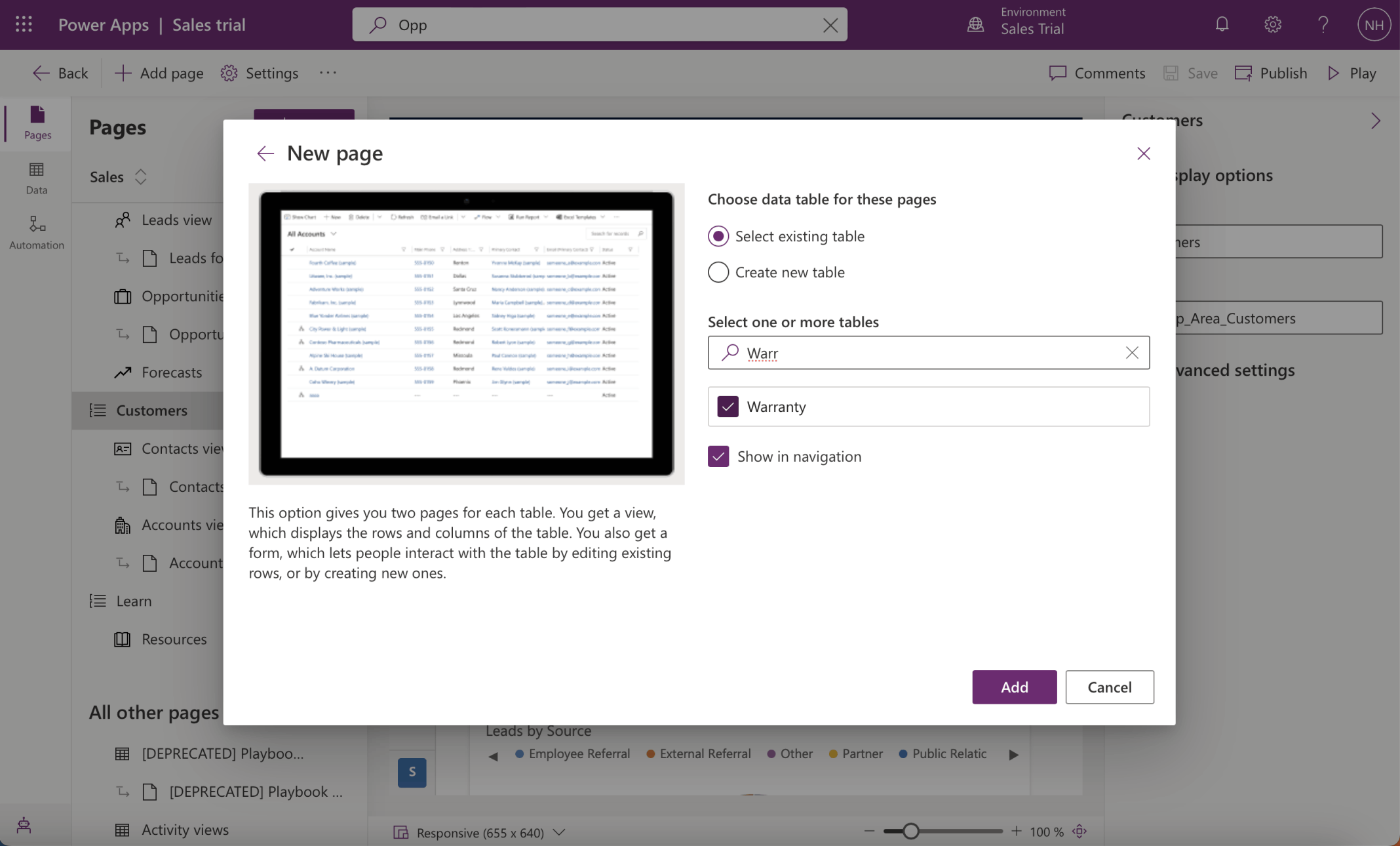Click the fit-to-screen icon beside 100 %
Screen dimensions: 1400x846
[x=1079, y=832]
